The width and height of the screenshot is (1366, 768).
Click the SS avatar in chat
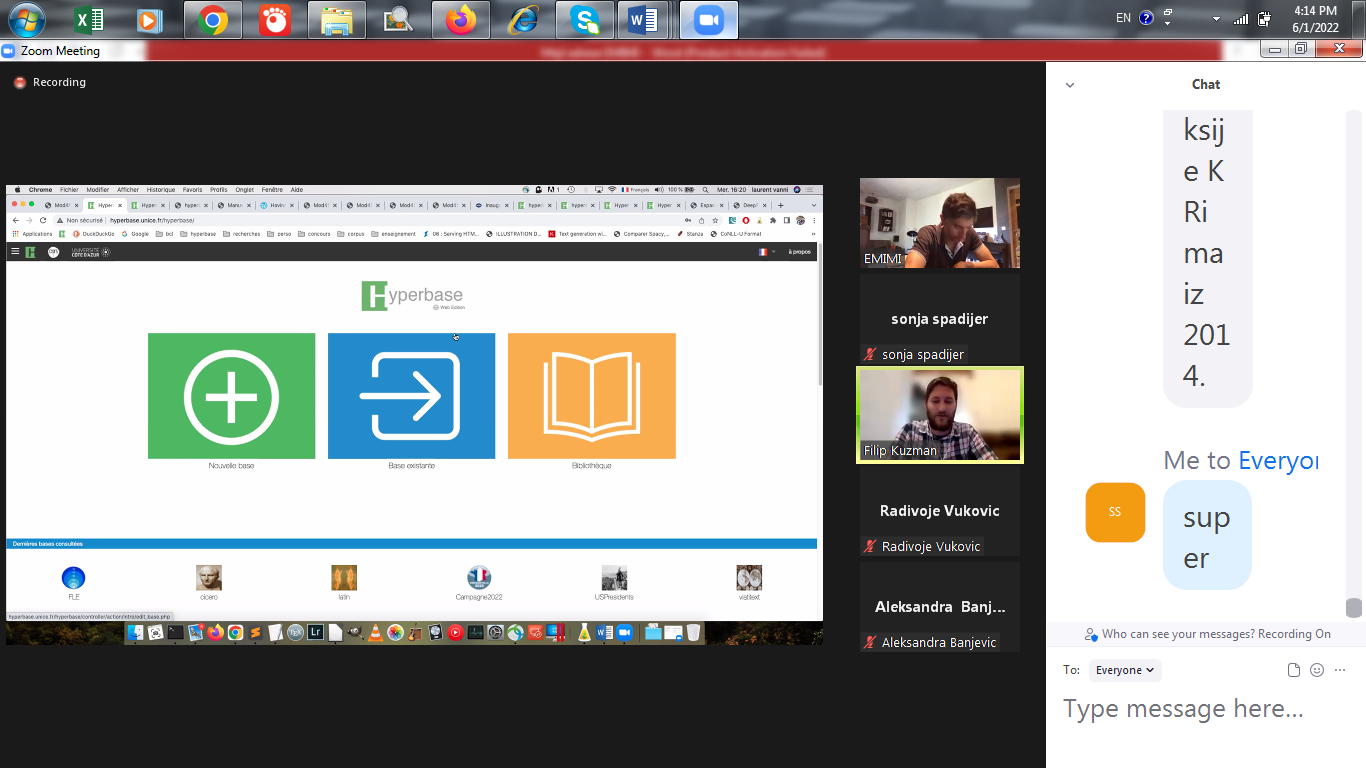tap(1115, 512)
